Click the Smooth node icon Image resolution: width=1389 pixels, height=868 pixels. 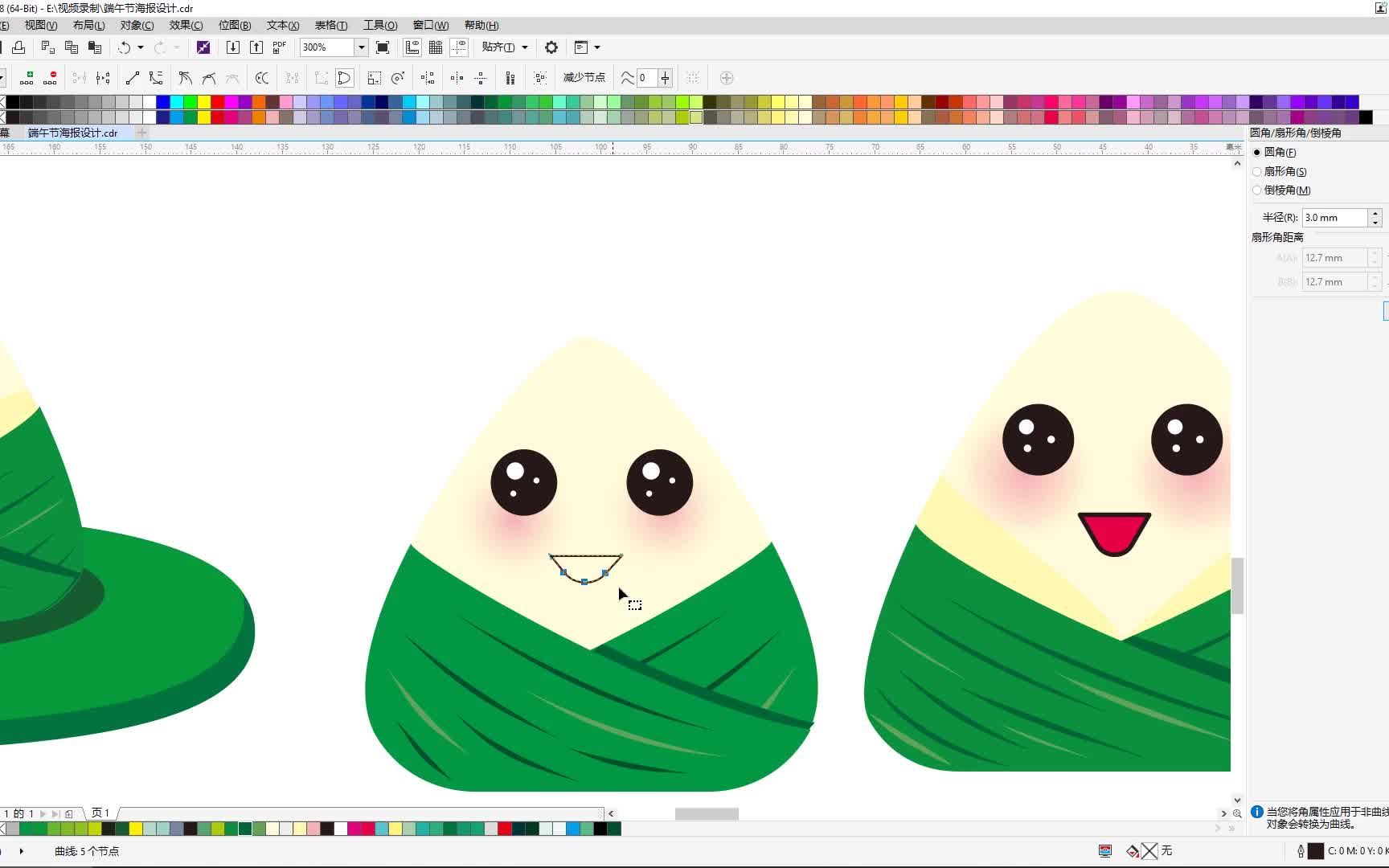(209, 78)
